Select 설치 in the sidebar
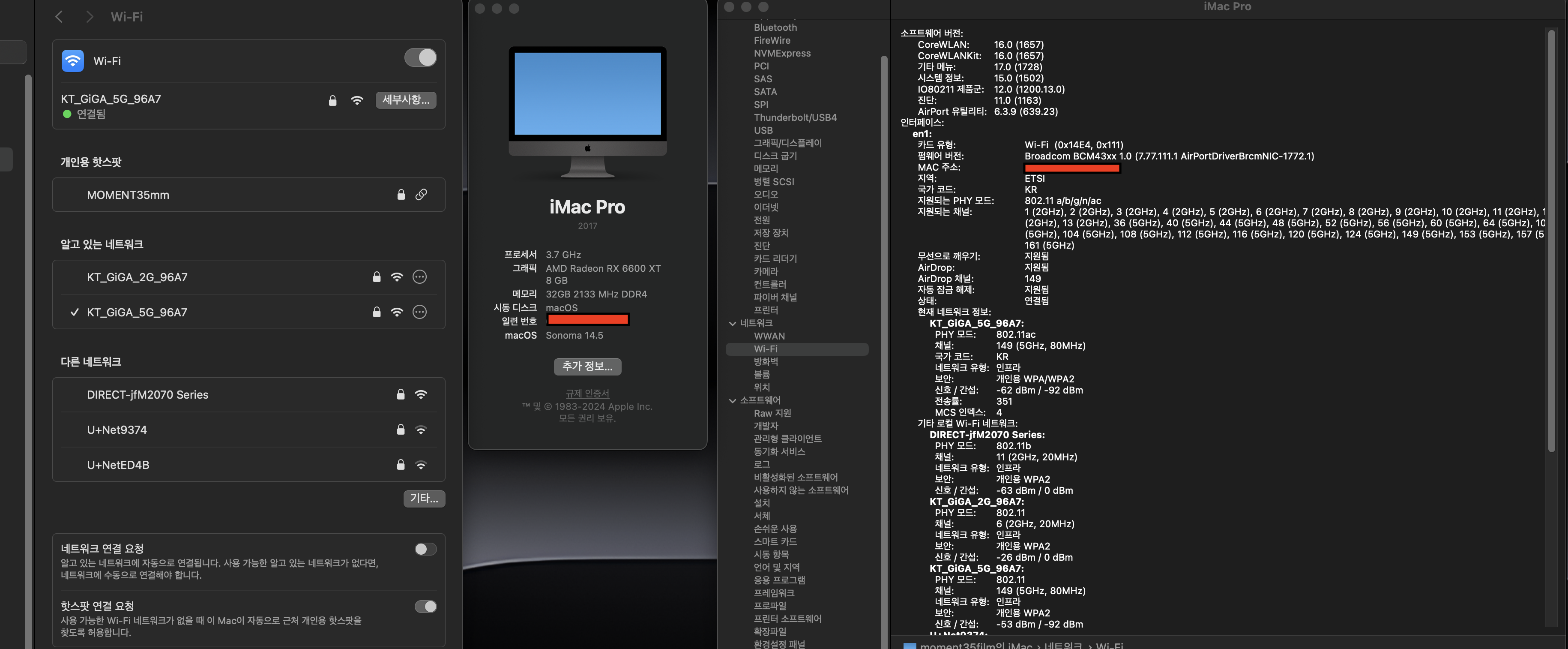Image resolution: width=1568 pixels, height=649 pixels. point(761,504)
